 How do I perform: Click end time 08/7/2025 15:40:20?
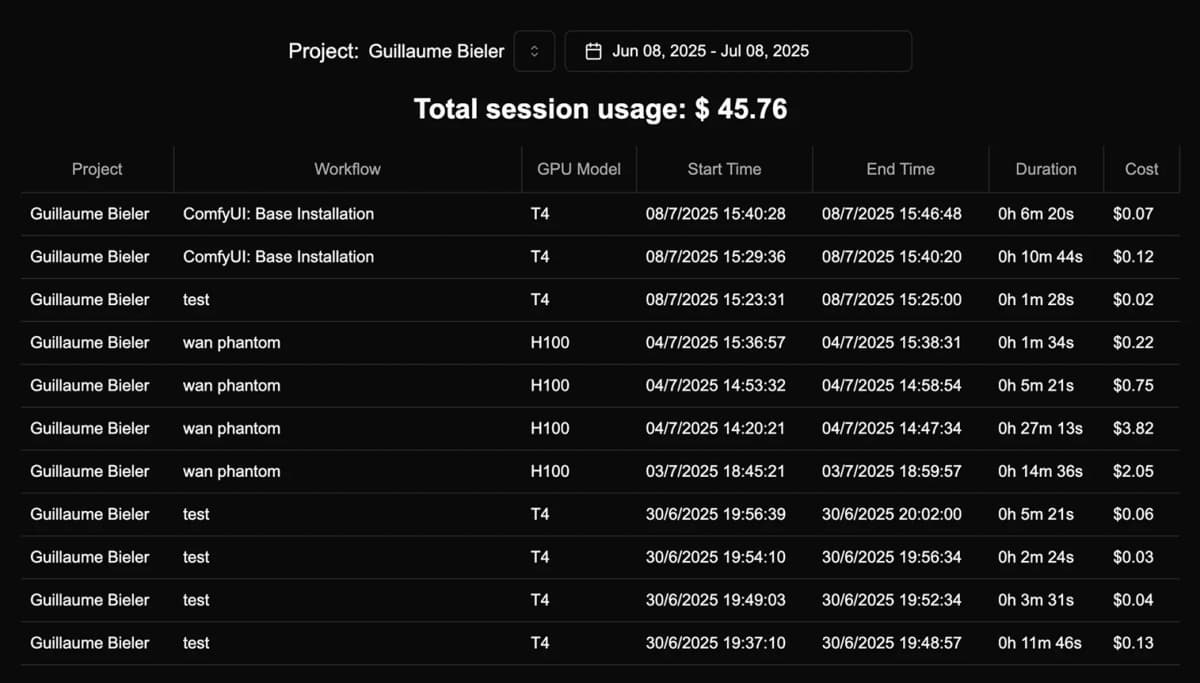(x=892, y=257)
